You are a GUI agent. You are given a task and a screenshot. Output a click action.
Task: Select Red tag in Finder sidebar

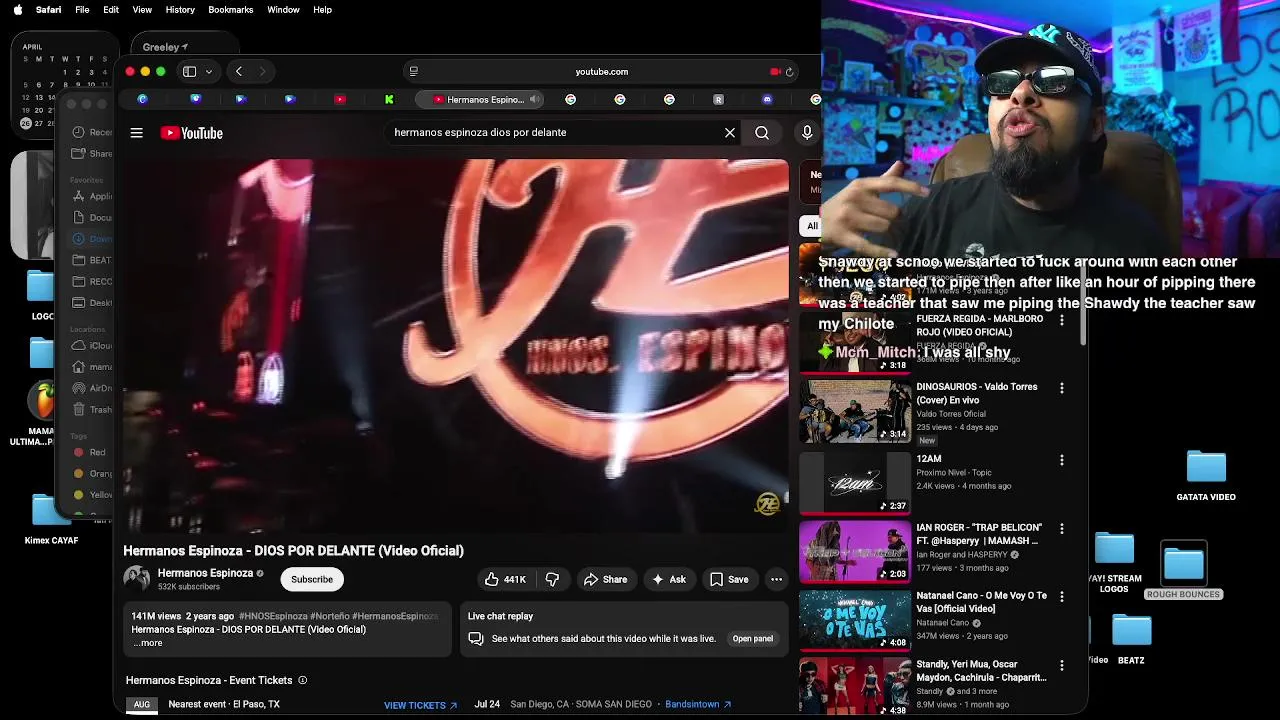click(x=90, y=452)
